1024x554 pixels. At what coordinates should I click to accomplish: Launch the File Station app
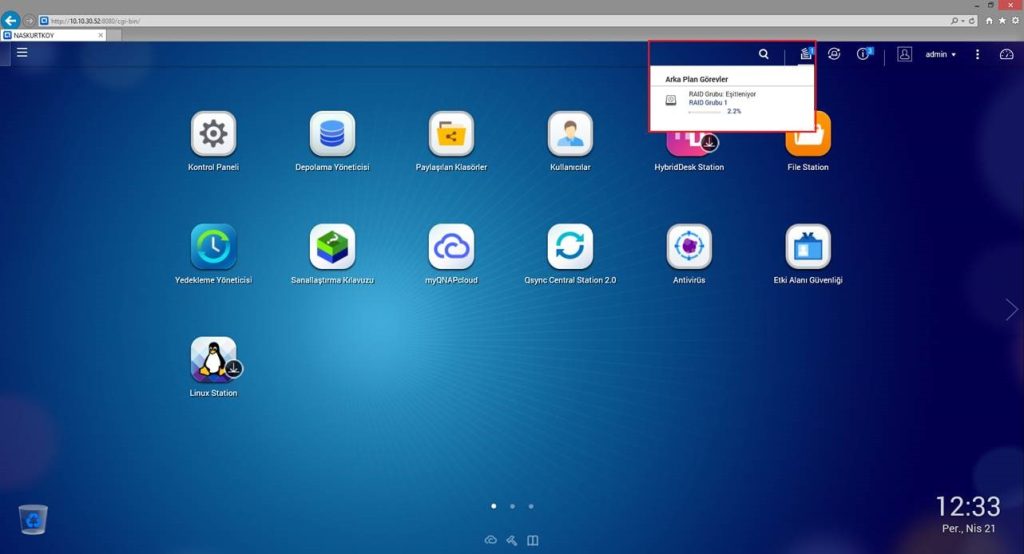[808, 144]
